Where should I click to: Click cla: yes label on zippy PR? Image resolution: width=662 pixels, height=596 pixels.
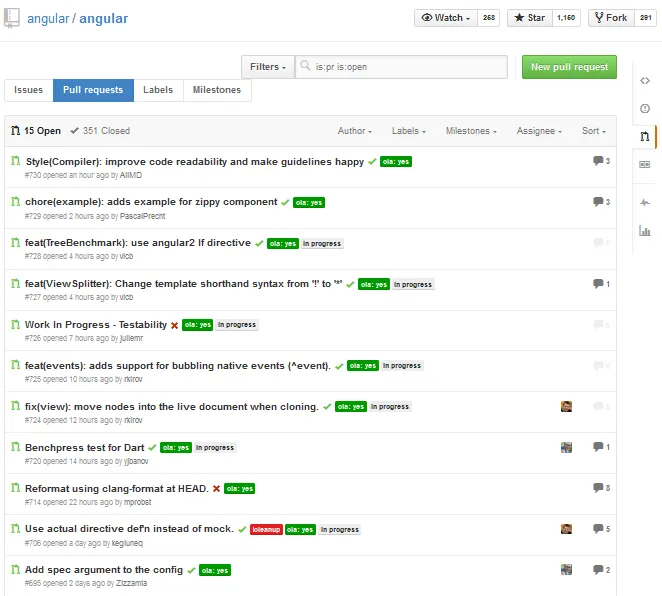tap(309, 203)
